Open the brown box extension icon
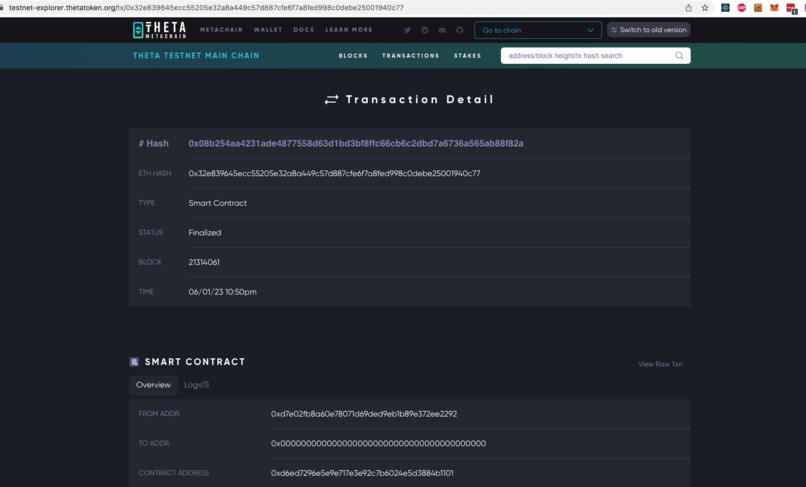 758,8
